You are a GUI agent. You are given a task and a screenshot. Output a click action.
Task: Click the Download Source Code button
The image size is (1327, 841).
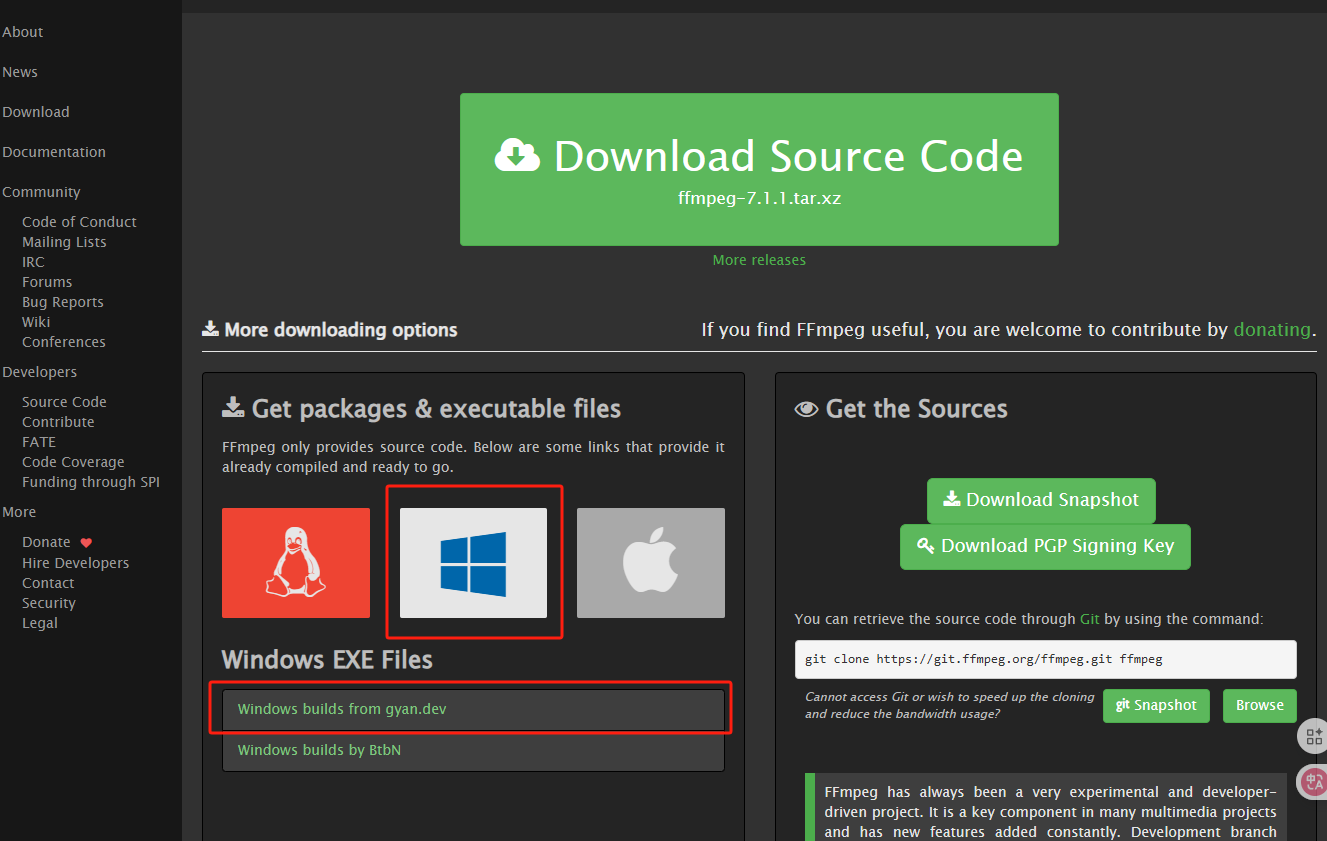tap(759, 170)
